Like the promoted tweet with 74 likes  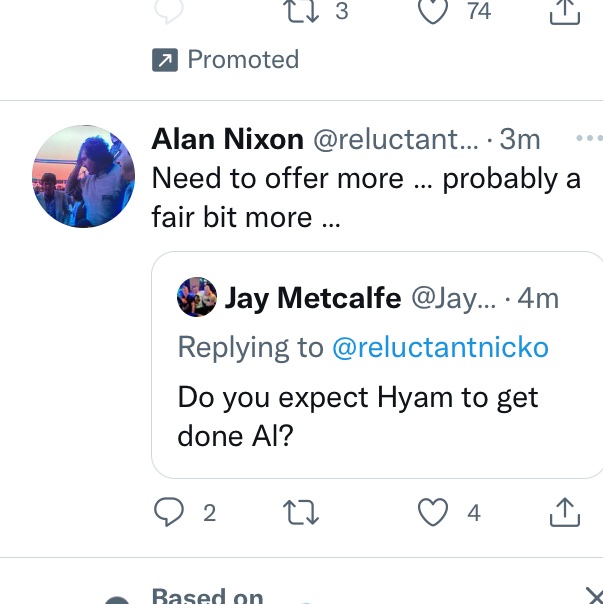coord(433,11)
